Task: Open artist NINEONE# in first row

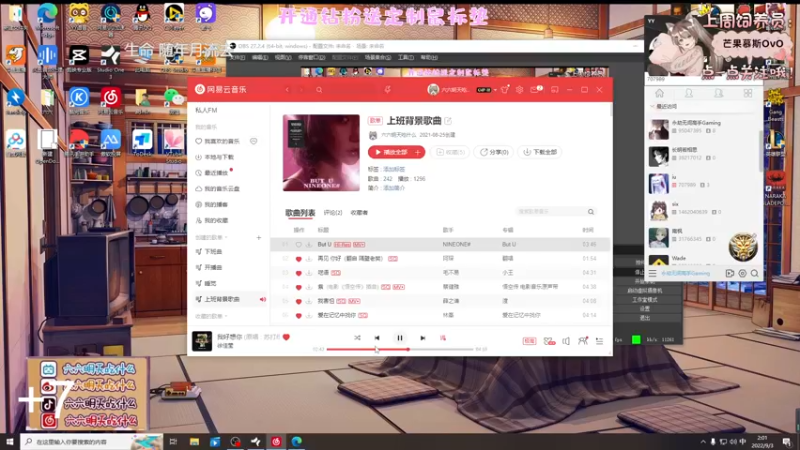Action: click(x=457, y=245)
